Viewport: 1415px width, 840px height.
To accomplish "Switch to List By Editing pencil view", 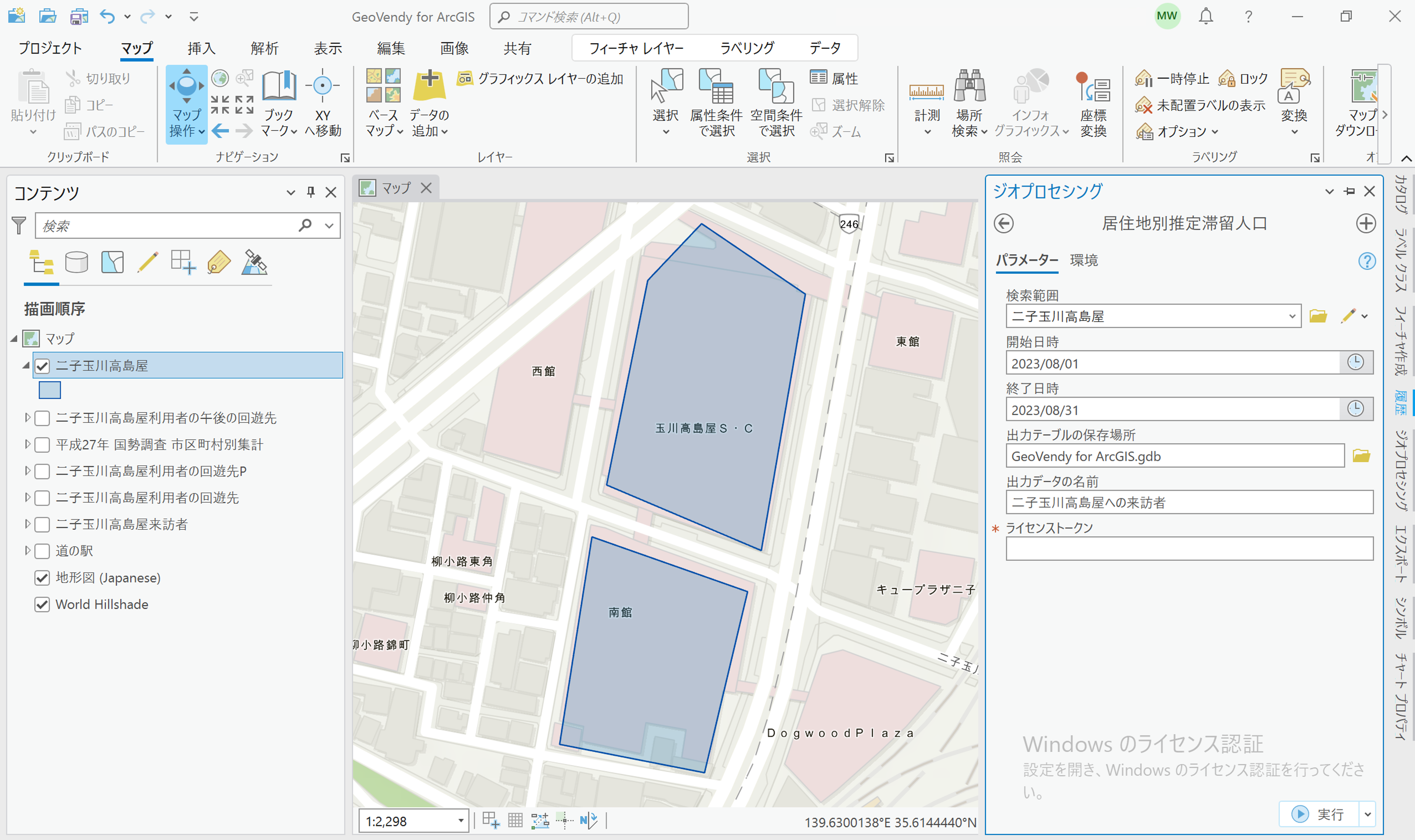I will coord(148,263).
